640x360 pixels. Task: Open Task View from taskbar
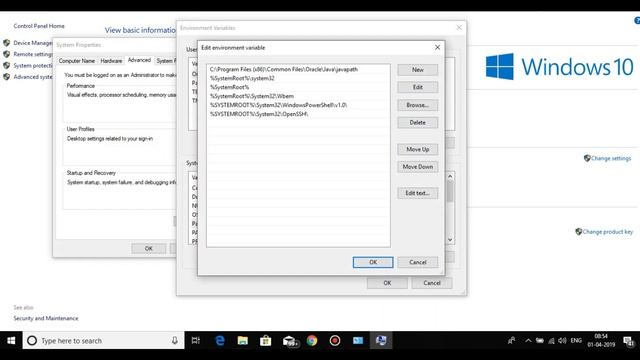click(x=196, y=340)
